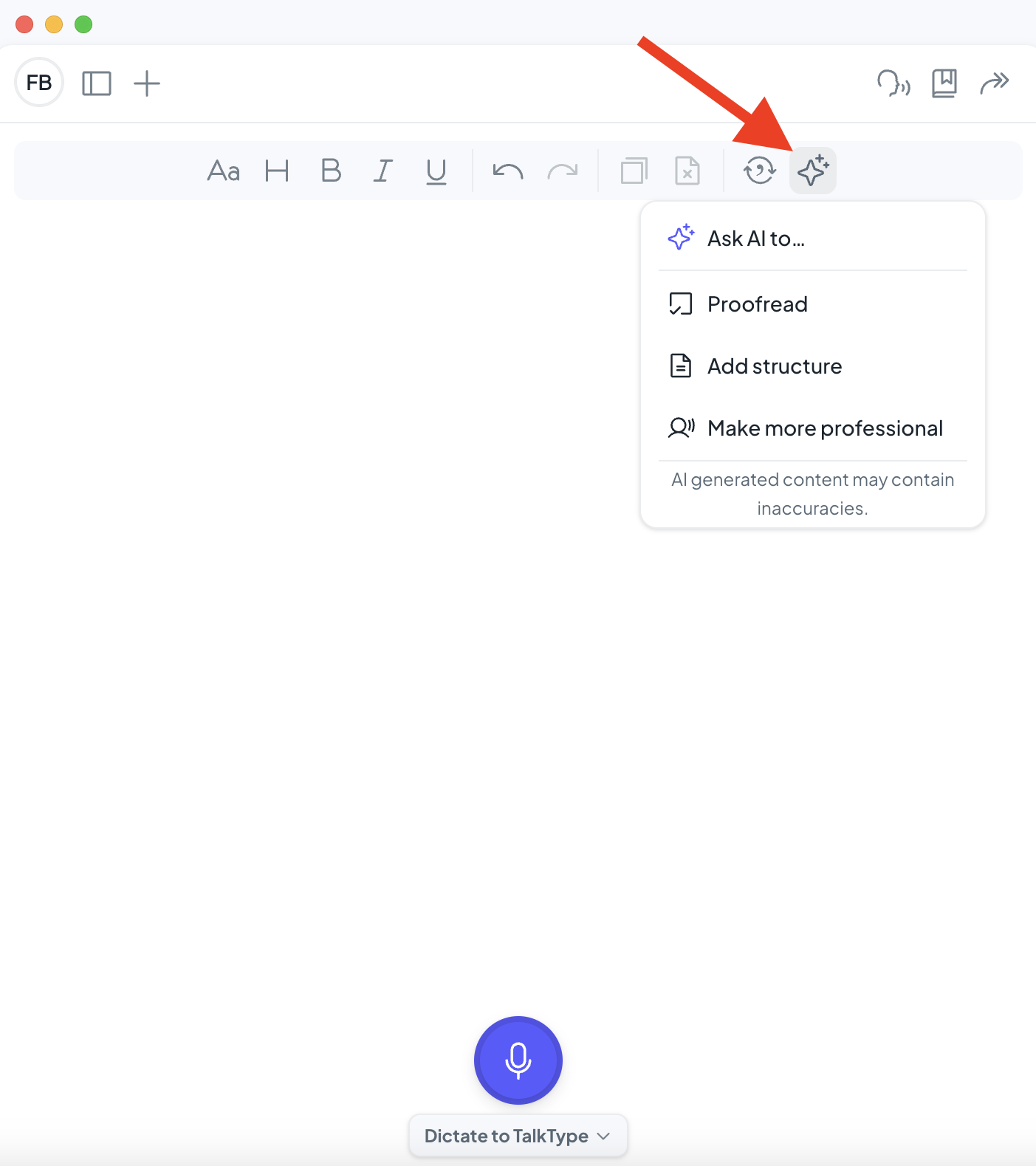
Task: Open the bookmark library icon
Action: 944,83
